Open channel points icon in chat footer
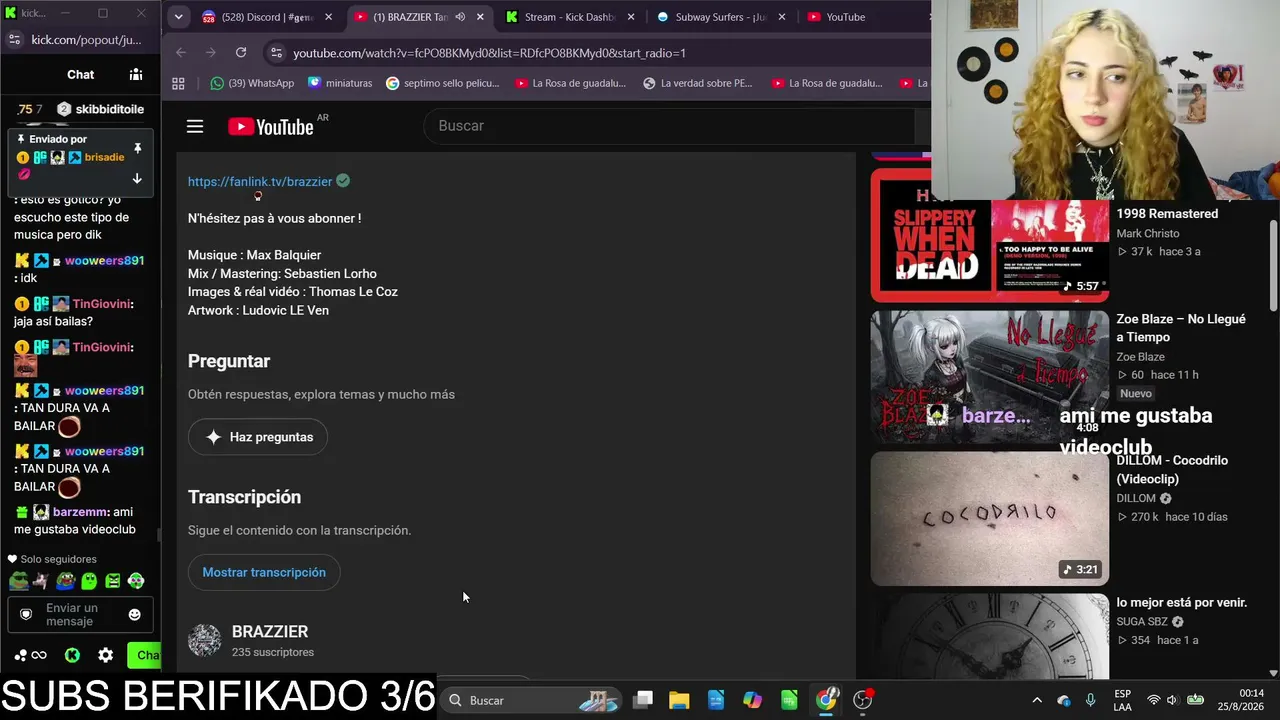Screen dimensions: 1280x720 click(x=30, y=655)
